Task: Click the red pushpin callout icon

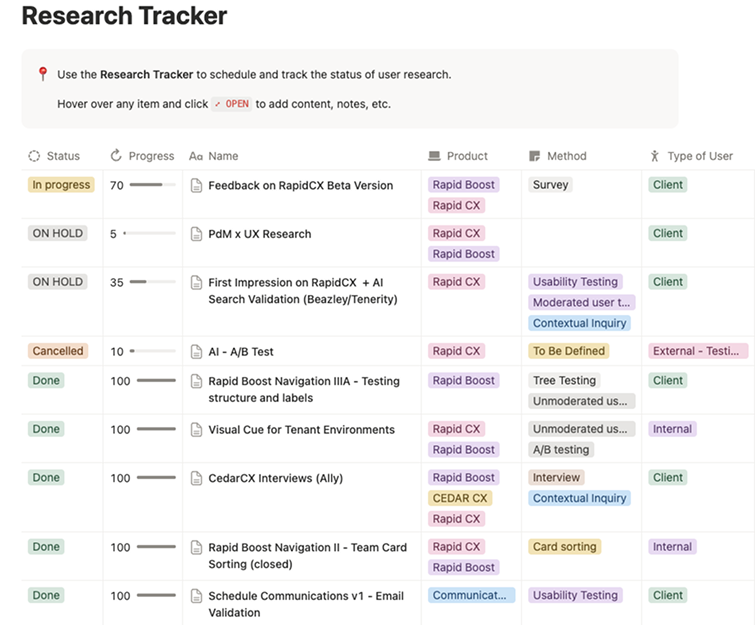Action: coord(43,74)
